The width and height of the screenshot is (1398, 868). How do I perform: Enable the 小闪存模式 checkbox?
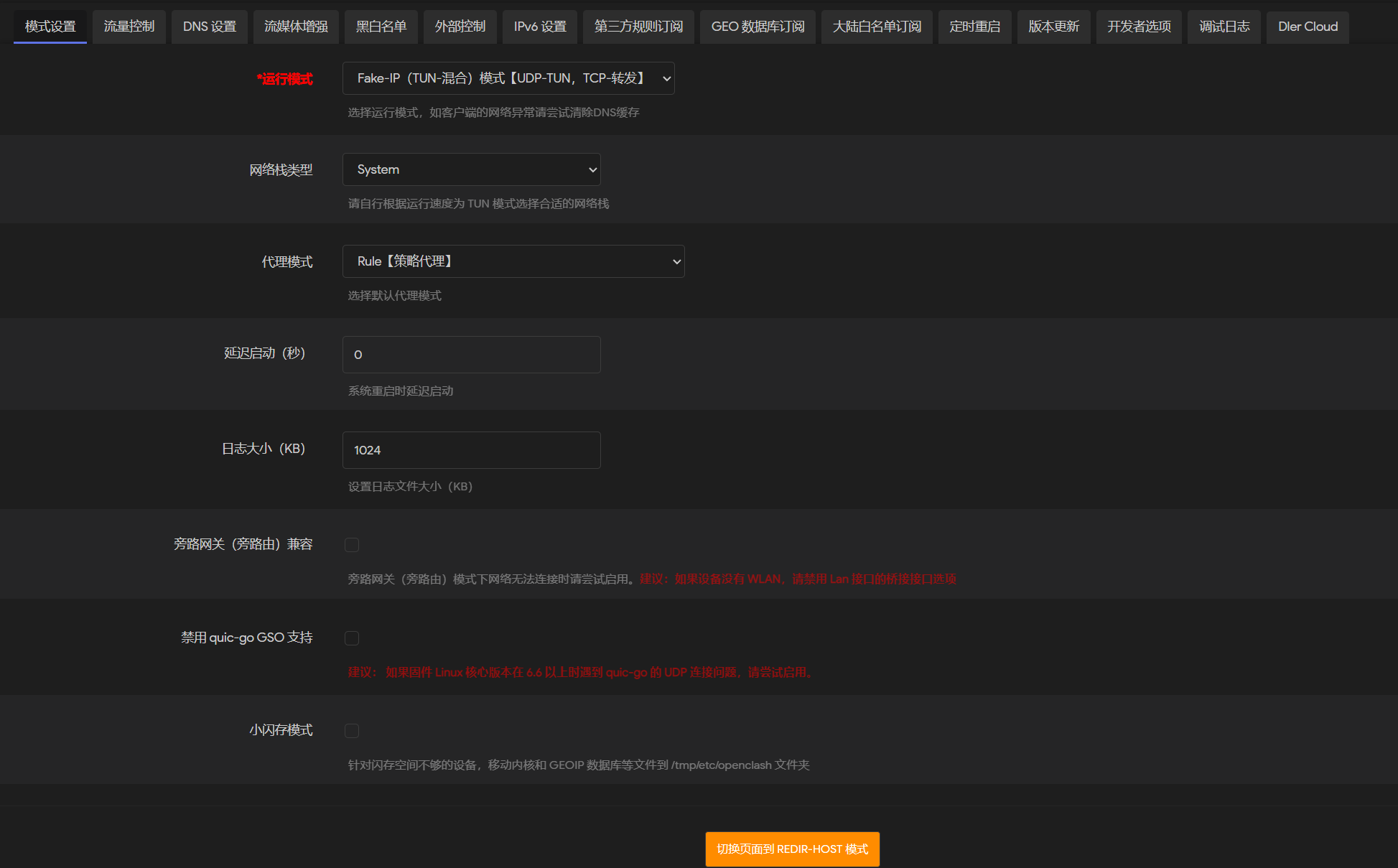tap(352, 731)
